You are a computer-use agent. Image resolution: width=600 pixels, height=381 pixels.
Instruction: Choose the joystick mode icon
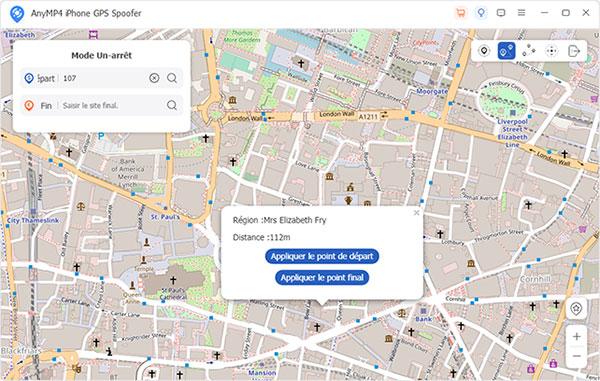tap(551, 50)
